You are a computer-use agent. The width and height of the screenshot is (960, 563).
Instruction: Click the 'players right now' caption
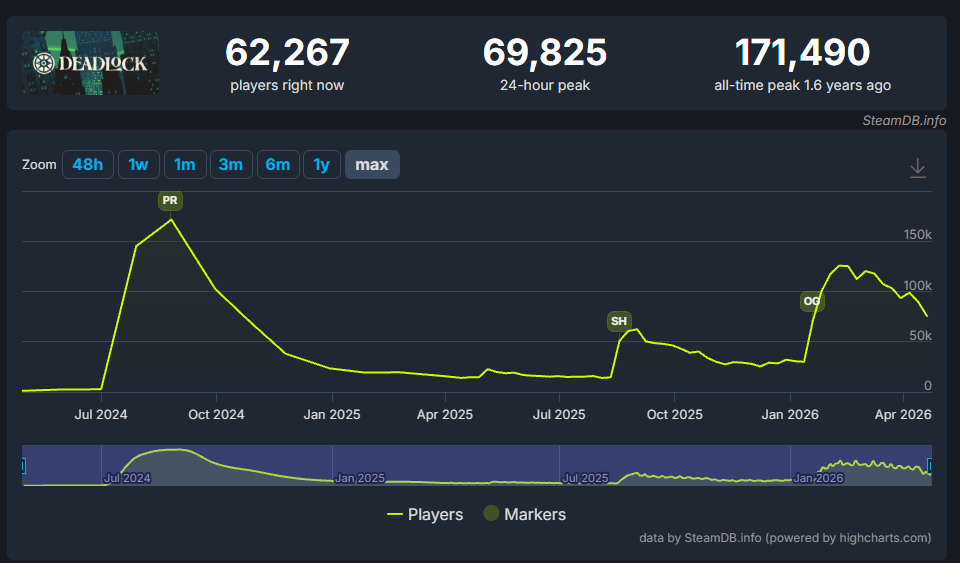coord(287,86)
